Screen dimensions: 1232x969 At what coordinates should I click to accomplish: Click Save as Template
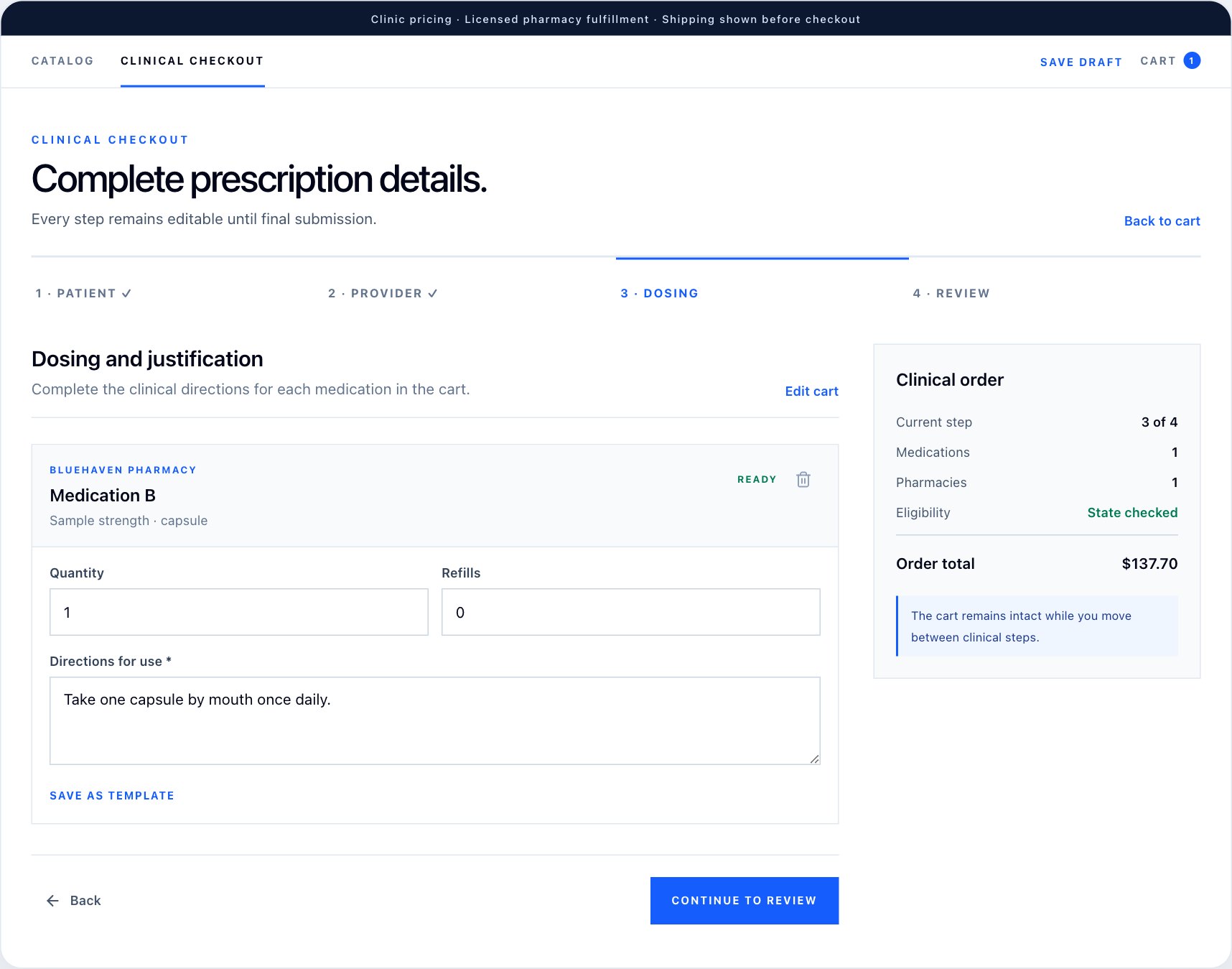112,795
